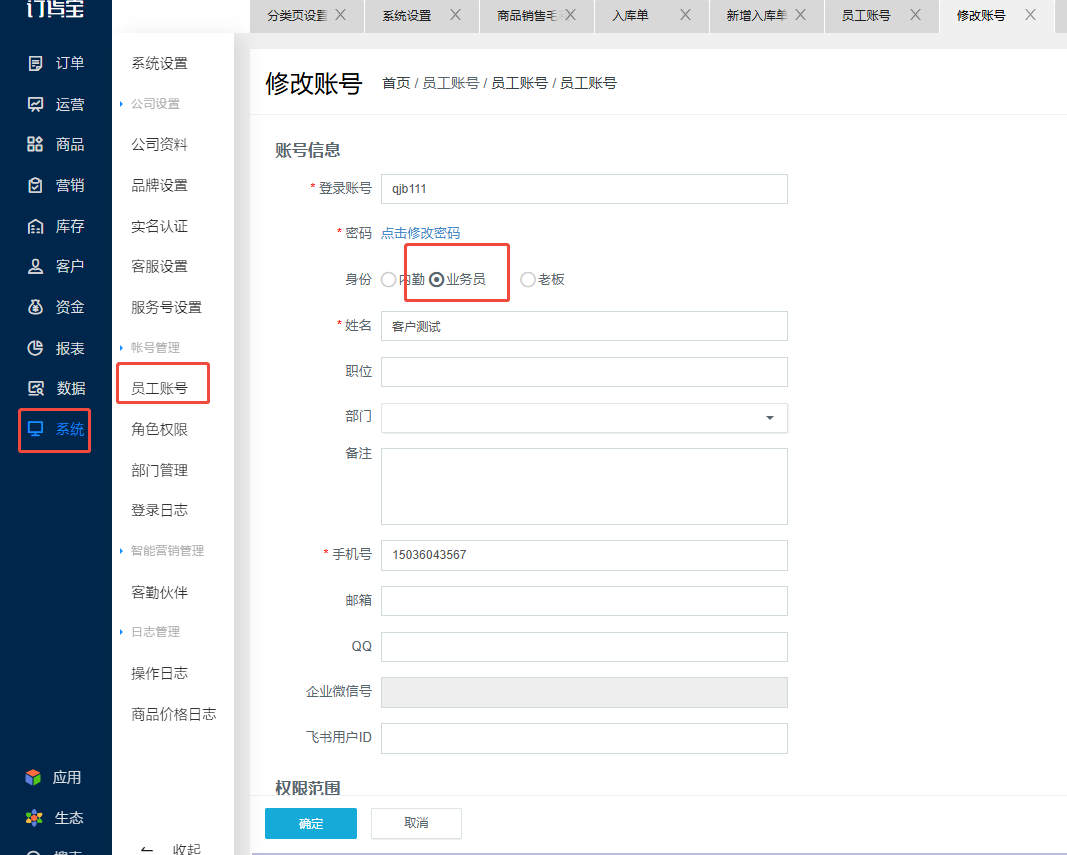Click the 手机号 input field
Screen dimensions: 1067x855
(x=584, y=555)
